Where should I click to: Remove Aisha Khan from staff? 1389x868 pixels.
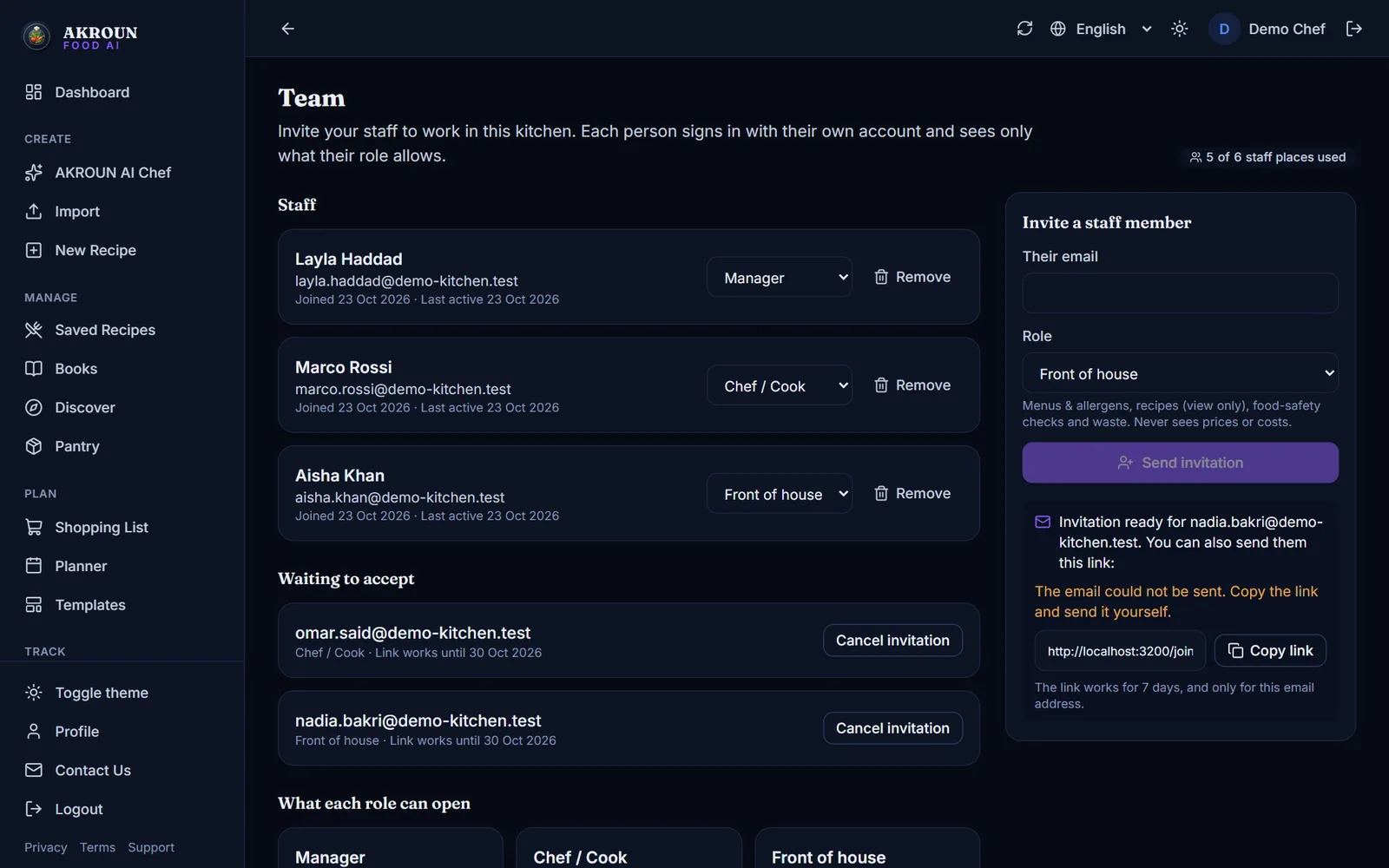point(912,493)
